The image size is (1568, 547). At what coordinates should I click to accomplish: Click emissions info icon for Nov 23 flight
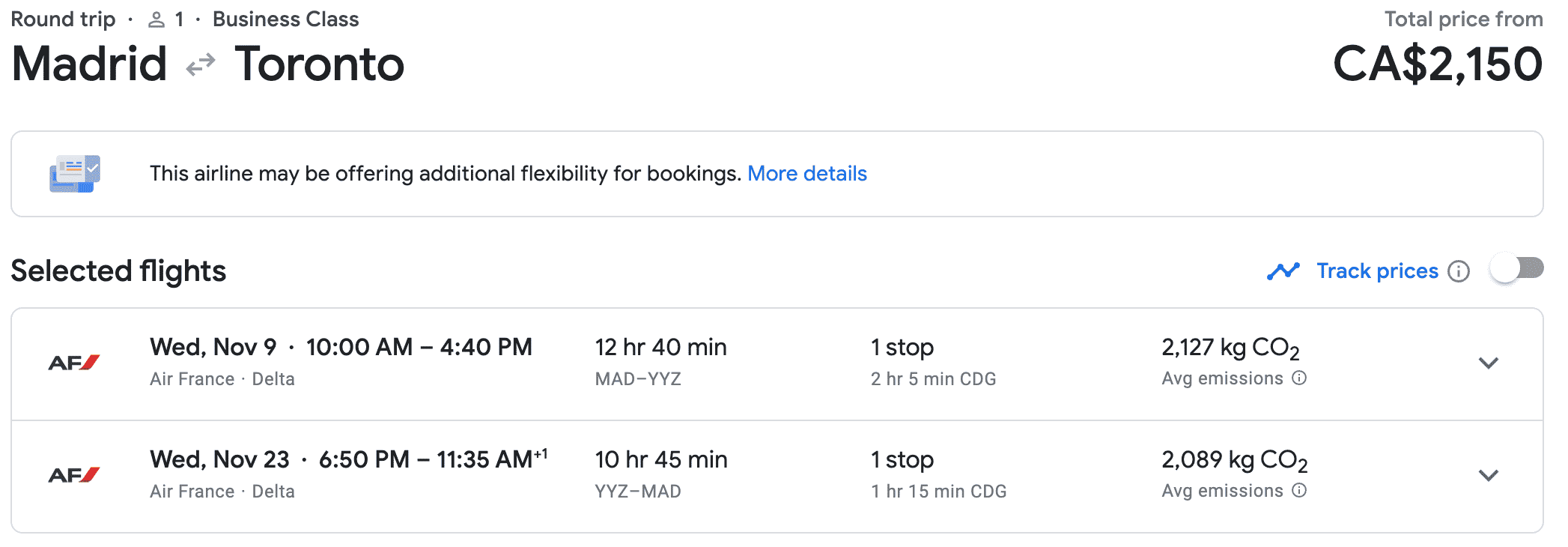pyautogui.click(x=1300, y=491)
